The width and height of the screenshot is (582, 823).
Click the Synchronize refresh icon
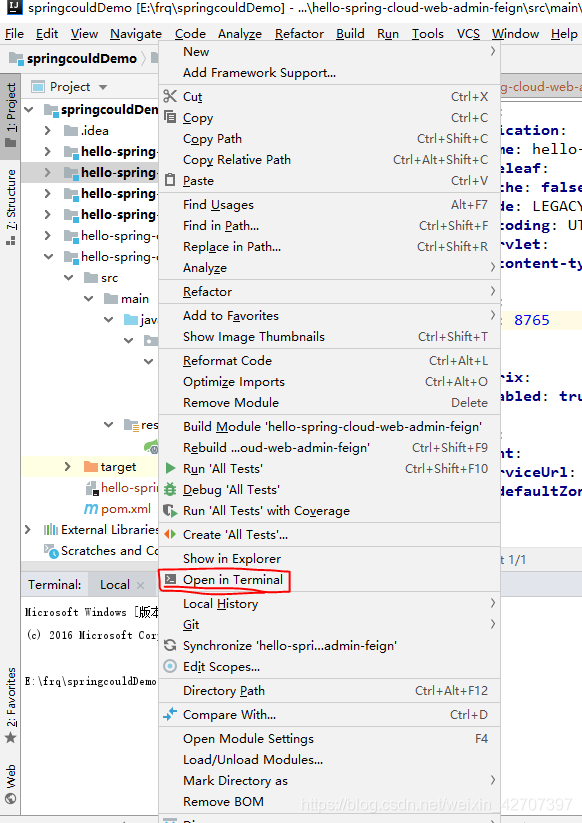coord(170,645)
